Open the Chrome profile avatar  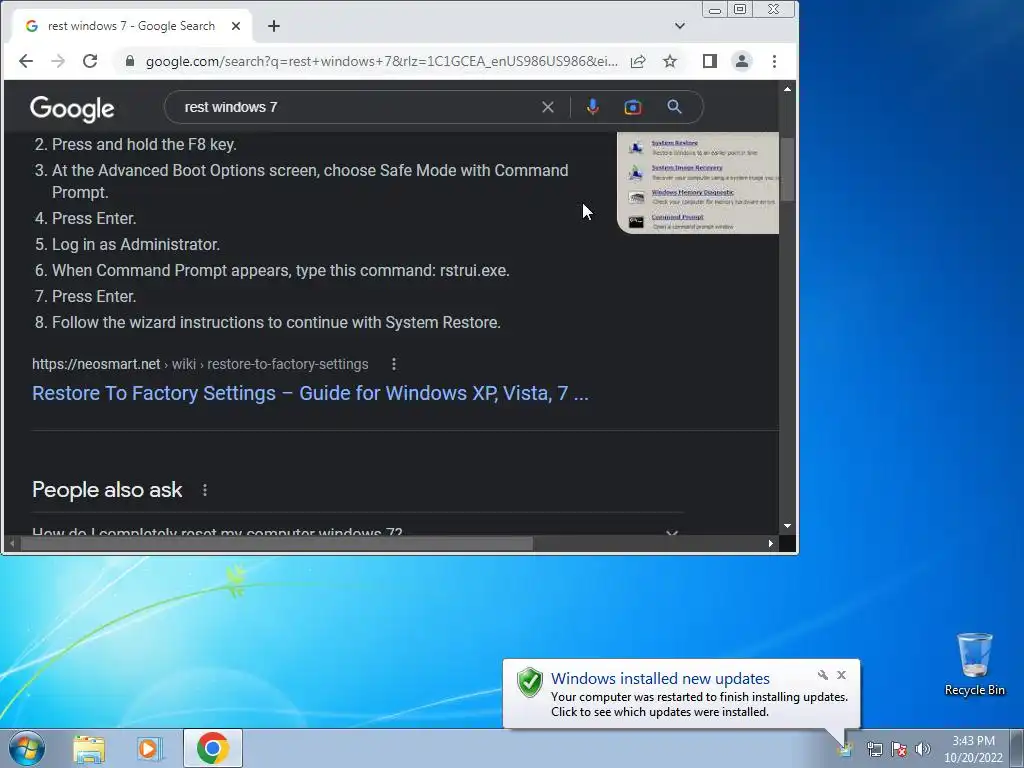[742, 61]
